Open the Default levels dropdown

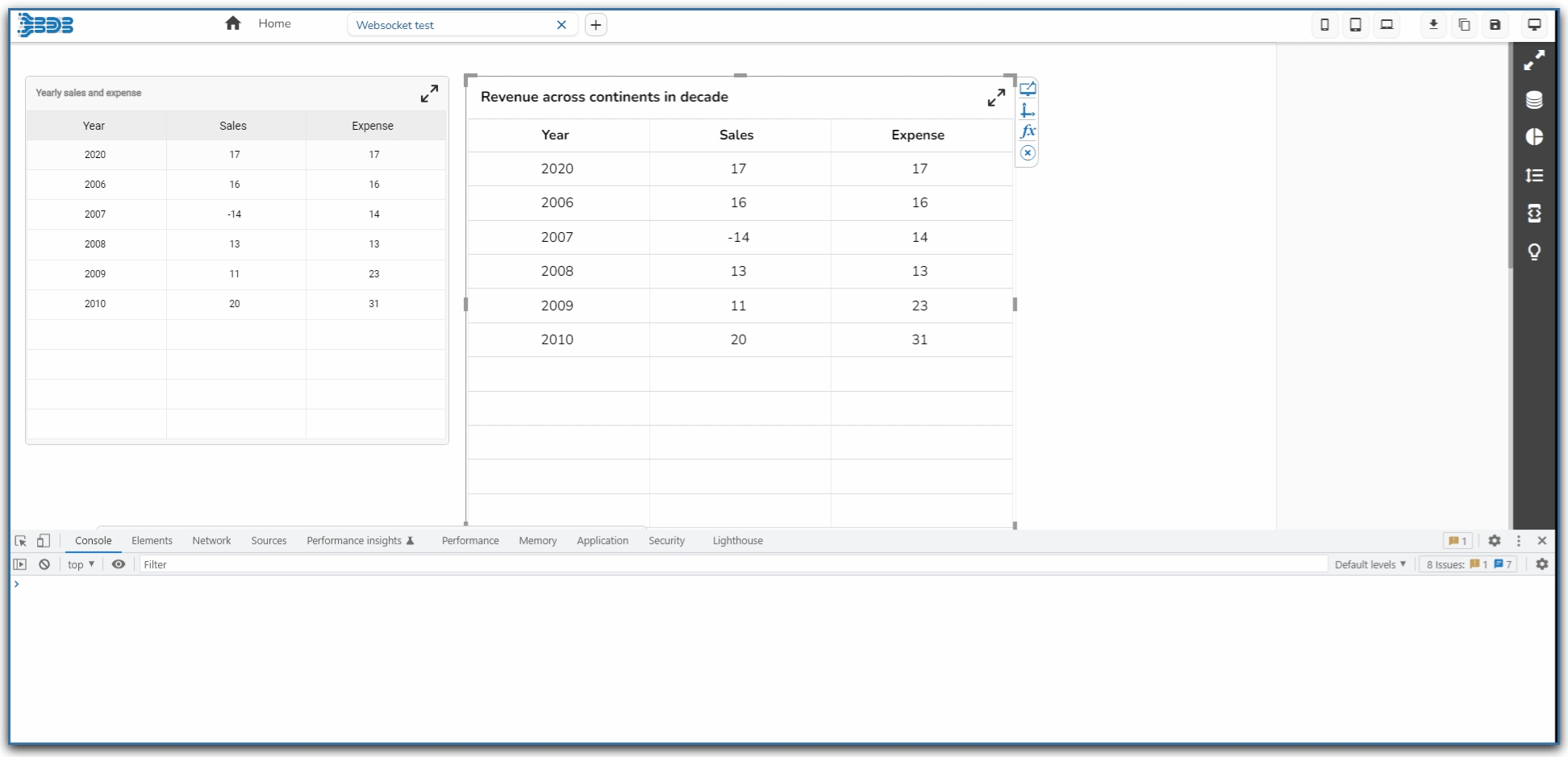[x=1370, y=564]
